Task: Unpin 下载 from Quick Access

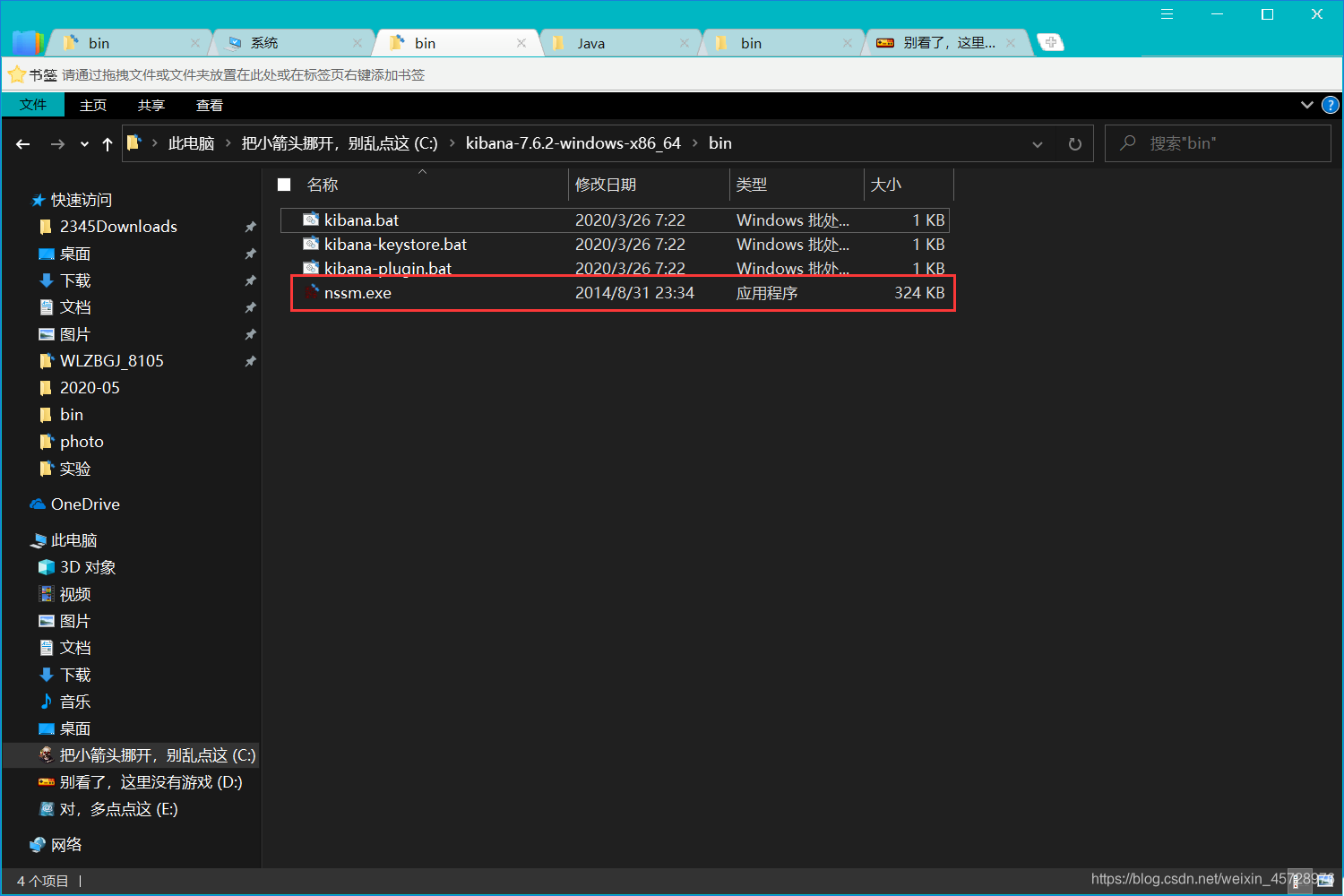Action: coord(251,280)
